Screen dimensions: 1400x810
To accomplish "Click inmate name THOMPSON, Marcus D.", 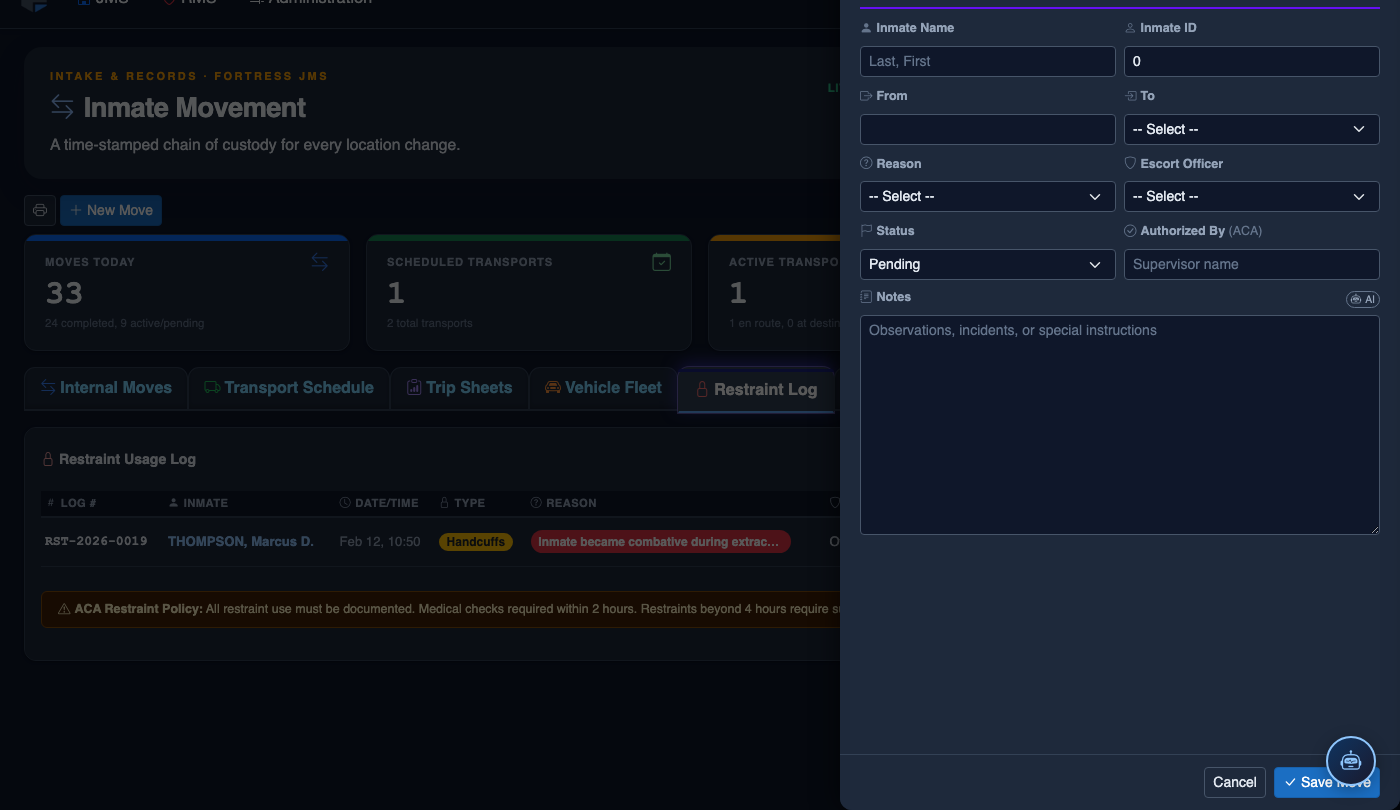I will point(241,541).
